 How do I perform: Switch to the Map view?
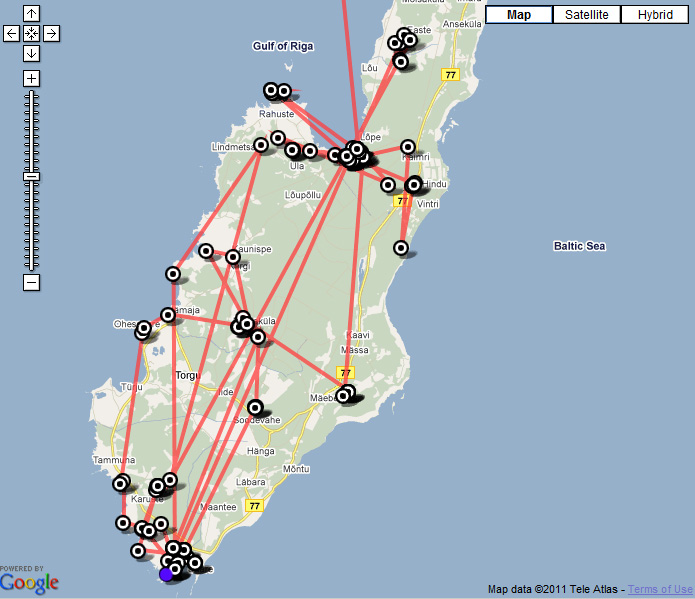pos(519,15)
